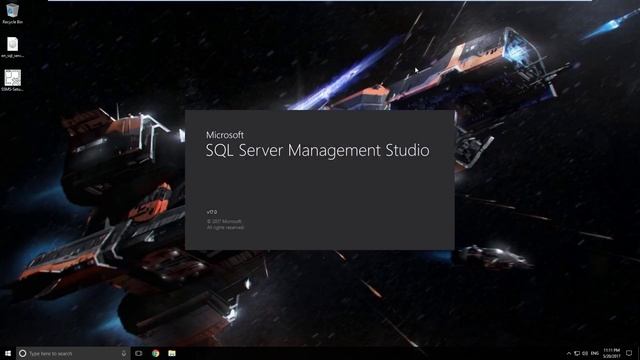Click the Microsoft label on the splash screen

225,135
